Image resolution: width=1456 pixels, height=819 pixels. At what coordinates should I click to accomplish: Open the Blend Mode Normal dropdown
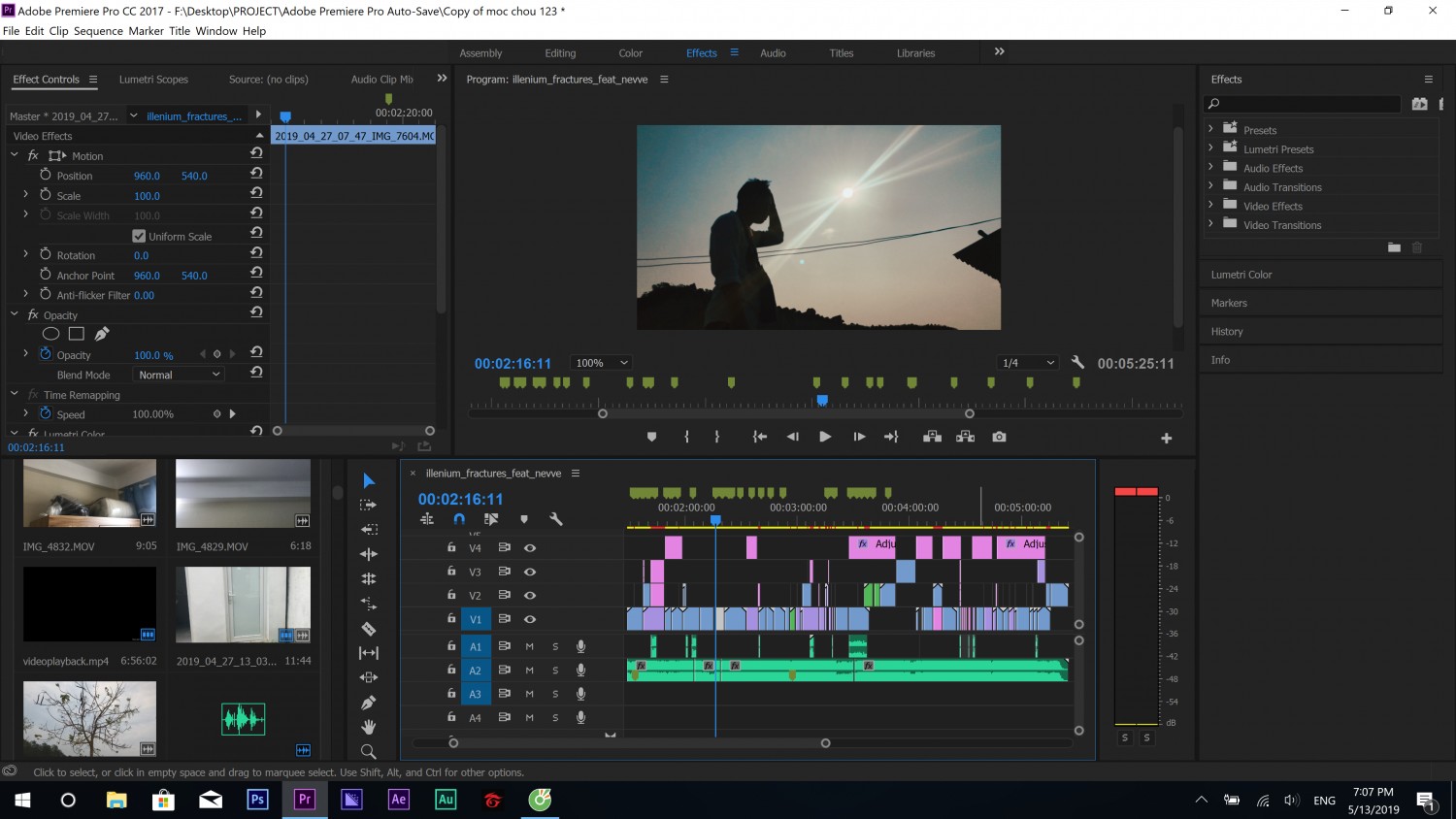180,375
